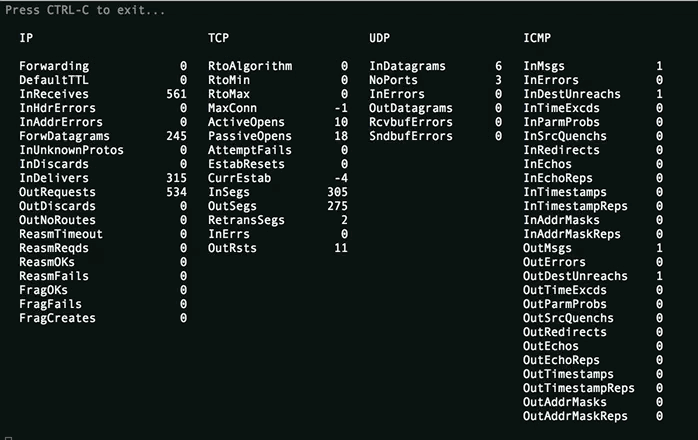Click the InDestUnreachs ICMP label
This screenshot has width=698, height=440.
(572, 94)
